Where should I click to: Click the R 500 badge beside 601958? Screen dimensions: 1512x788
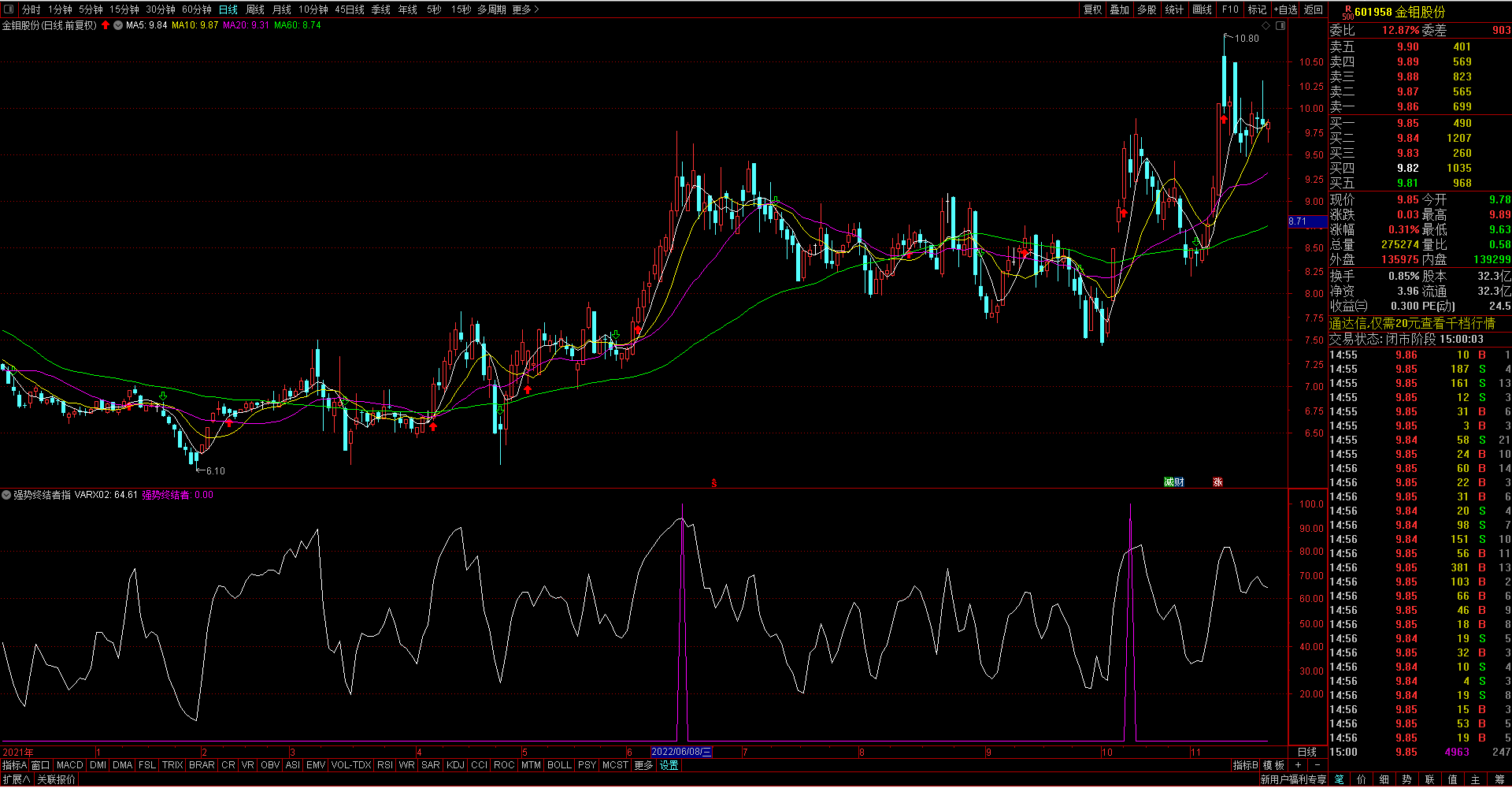[1347, 12]
